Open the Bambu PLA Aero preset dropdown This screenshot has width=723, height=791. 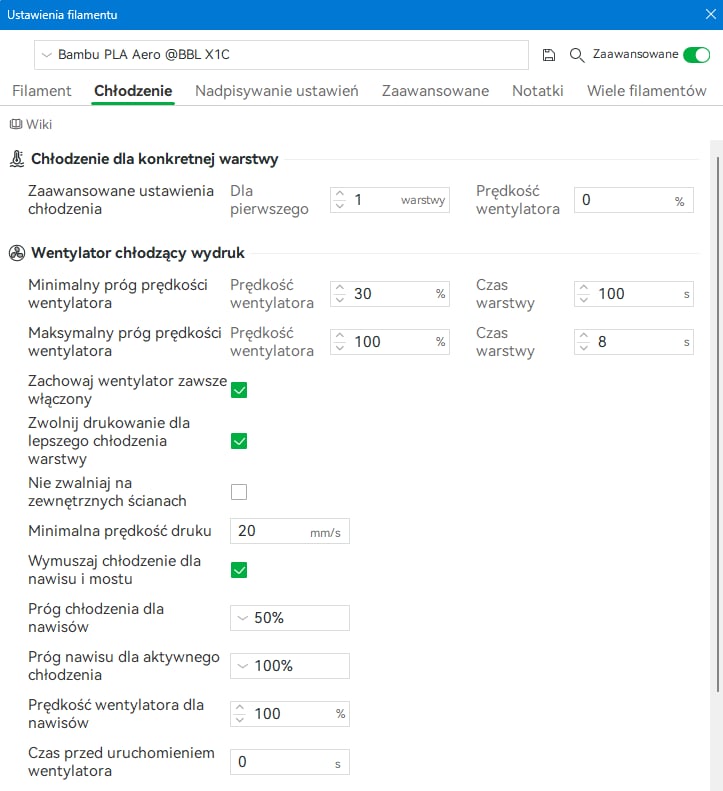[281, 54]
